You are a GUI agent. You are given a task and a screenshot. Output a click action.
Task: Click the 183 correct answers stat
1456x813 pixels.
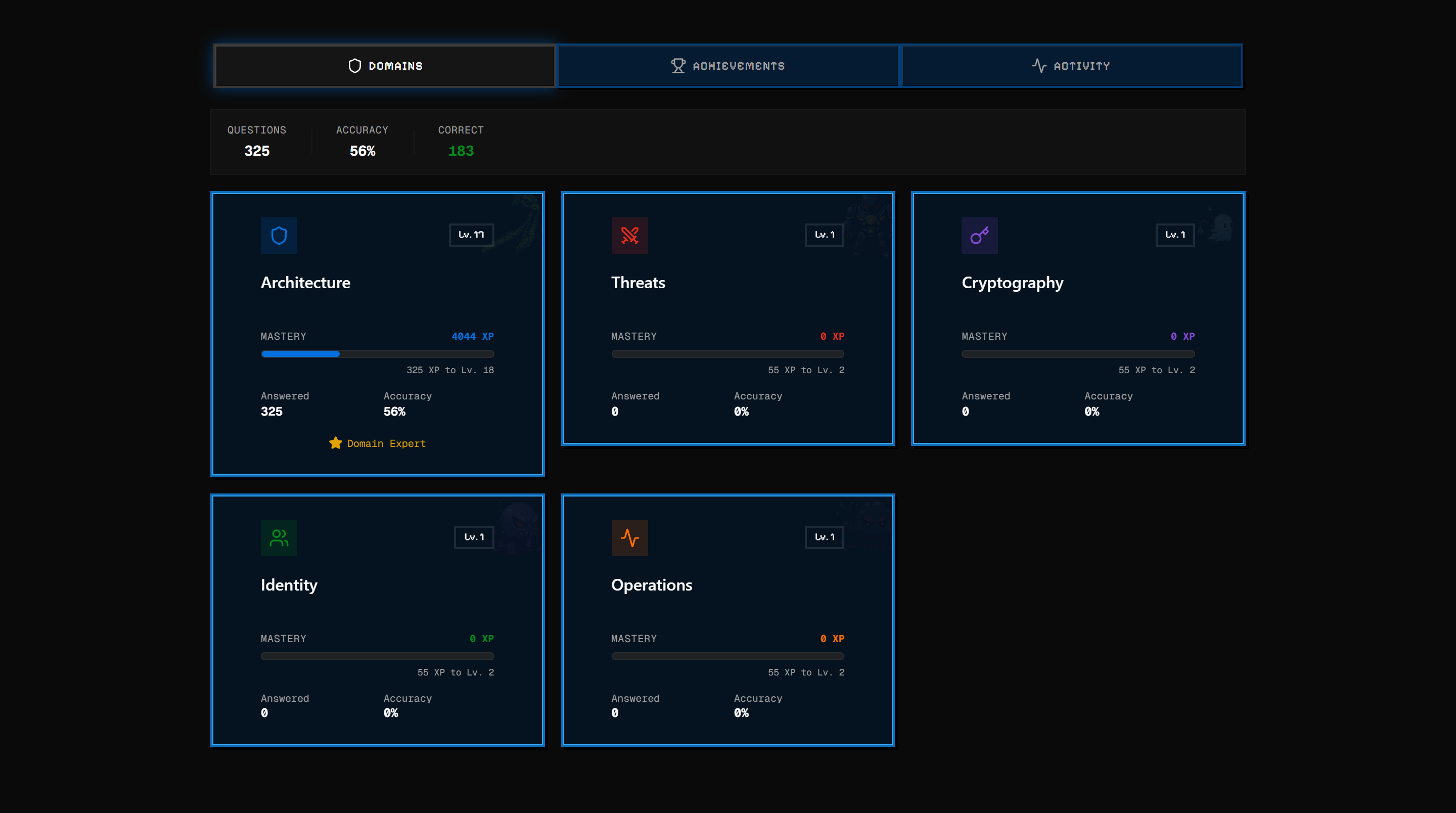point(460,150)
